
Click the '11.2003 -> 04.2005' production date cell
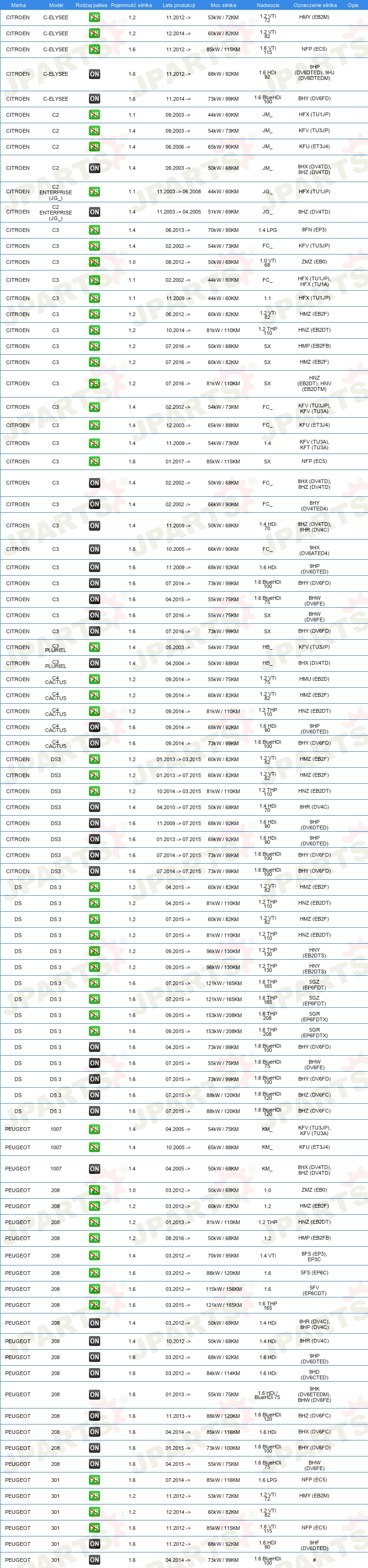(178, 213)
